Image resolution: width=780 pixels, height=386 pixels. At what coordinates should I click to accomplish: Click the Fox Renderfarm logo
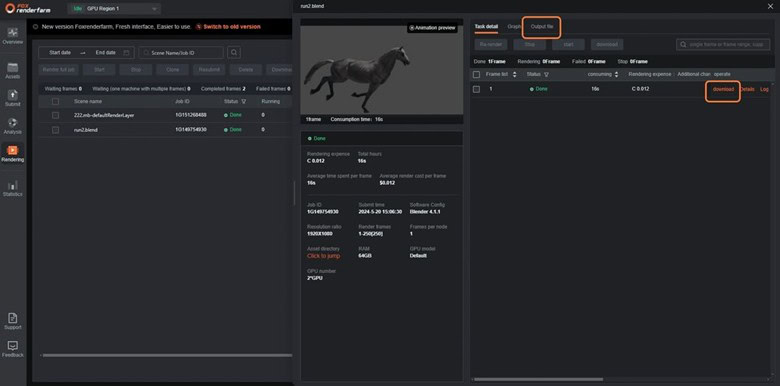coord(28,8)
